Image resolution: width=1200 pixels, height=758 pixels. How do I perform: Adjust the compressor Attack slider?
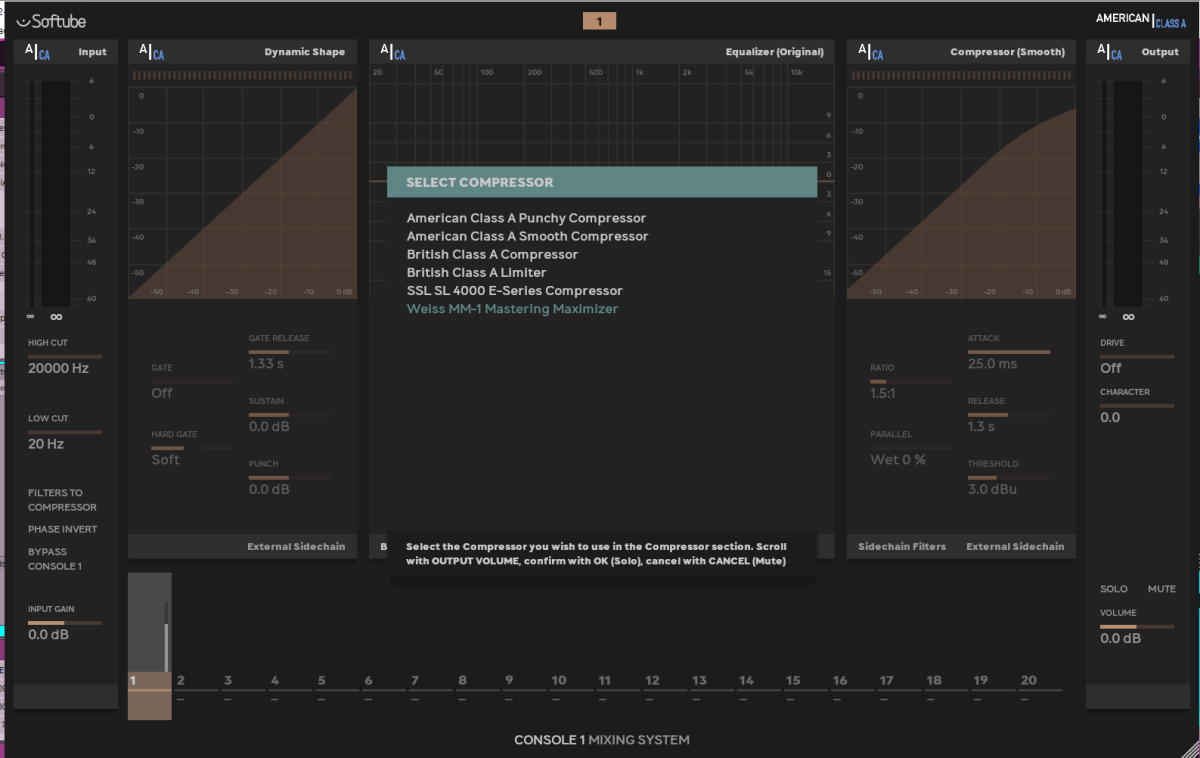pyautogui.click(x=1009, y=352)
